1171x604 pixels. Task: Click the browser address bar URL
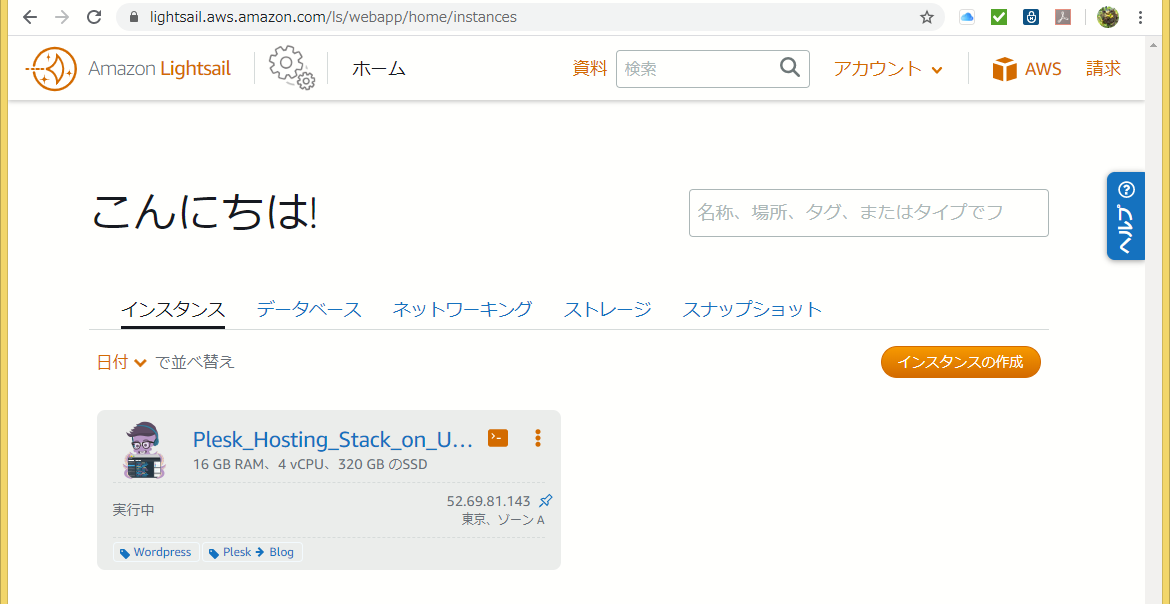[333, 17]
